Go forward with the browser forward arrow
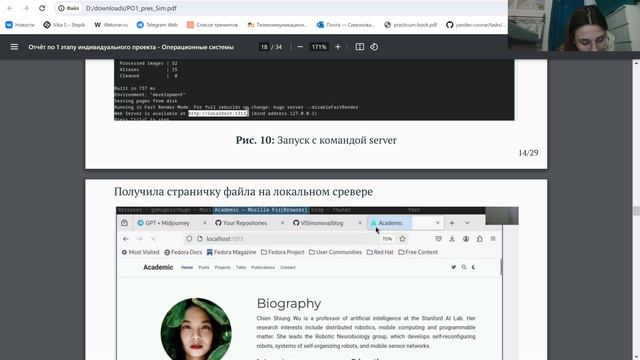640x360 pixels. click(26, 8)
